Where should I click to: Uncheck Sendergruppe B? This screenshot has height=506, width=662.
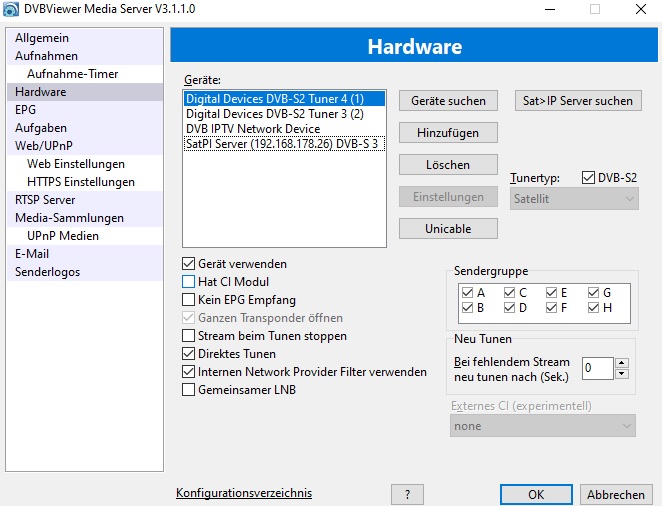point(467,308)
